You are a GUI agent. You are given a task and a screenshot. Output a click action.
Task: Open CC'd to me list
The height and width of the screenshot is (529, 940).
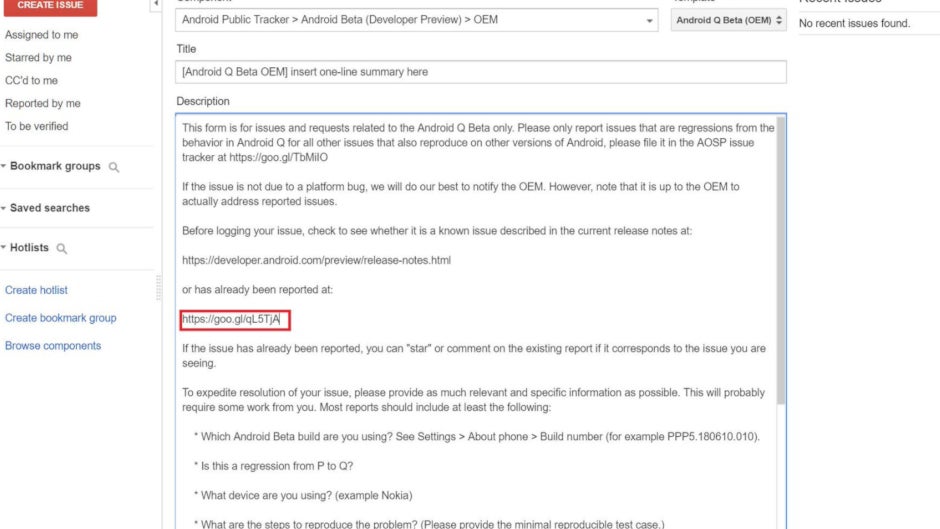pos(31,80)
